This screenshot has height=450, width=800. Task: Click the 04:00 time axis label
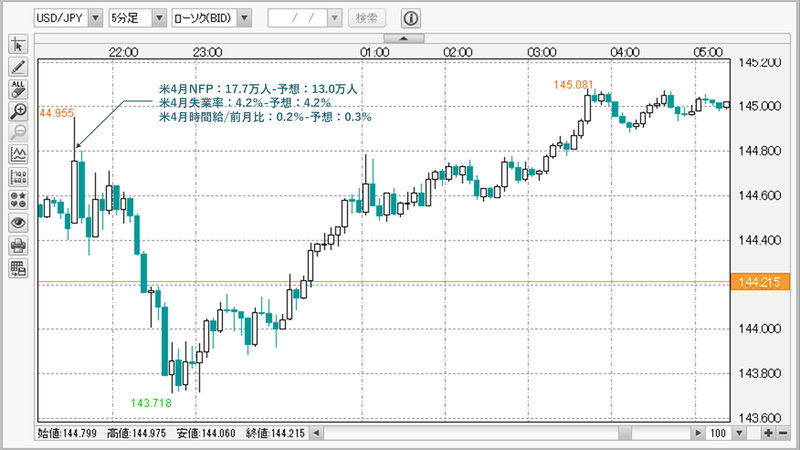625,52
